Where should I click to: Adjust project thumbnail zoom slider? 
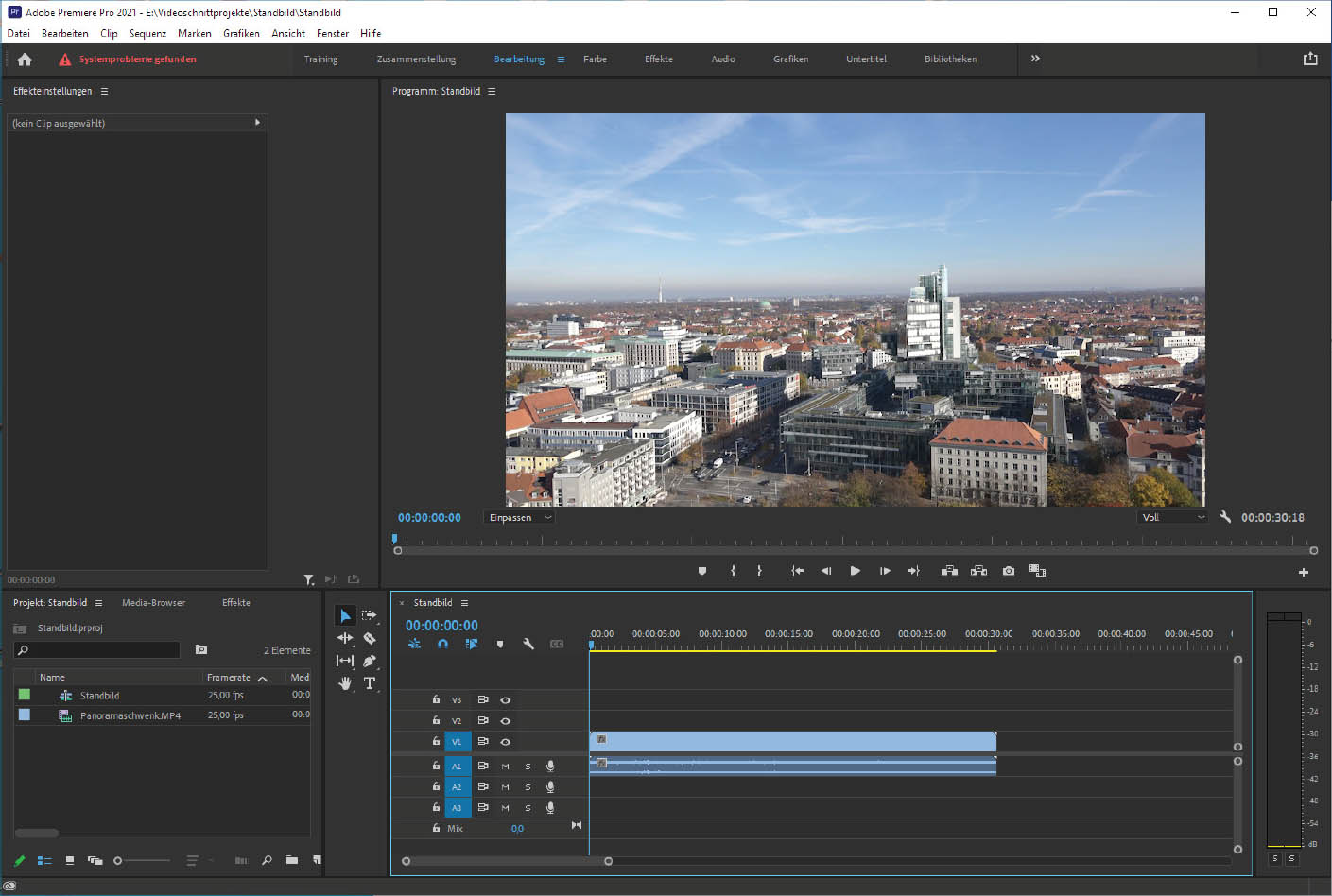point(142,861)
